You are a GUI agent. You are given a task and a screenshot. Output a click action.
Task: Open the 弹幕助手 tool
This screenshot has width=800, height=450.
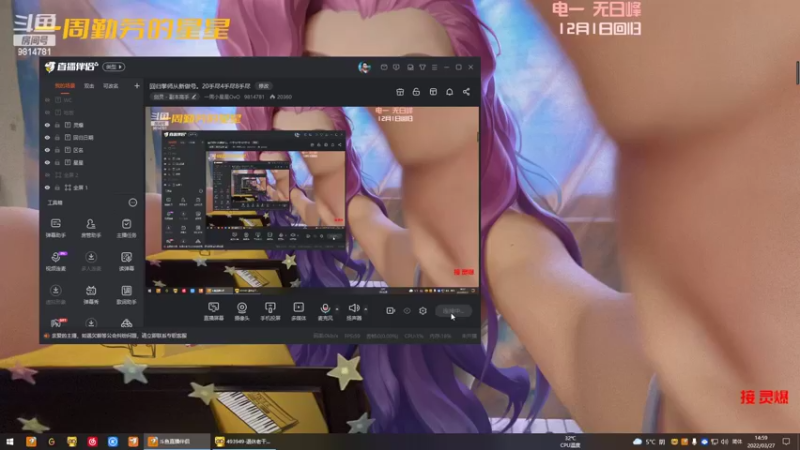[56, 228]
